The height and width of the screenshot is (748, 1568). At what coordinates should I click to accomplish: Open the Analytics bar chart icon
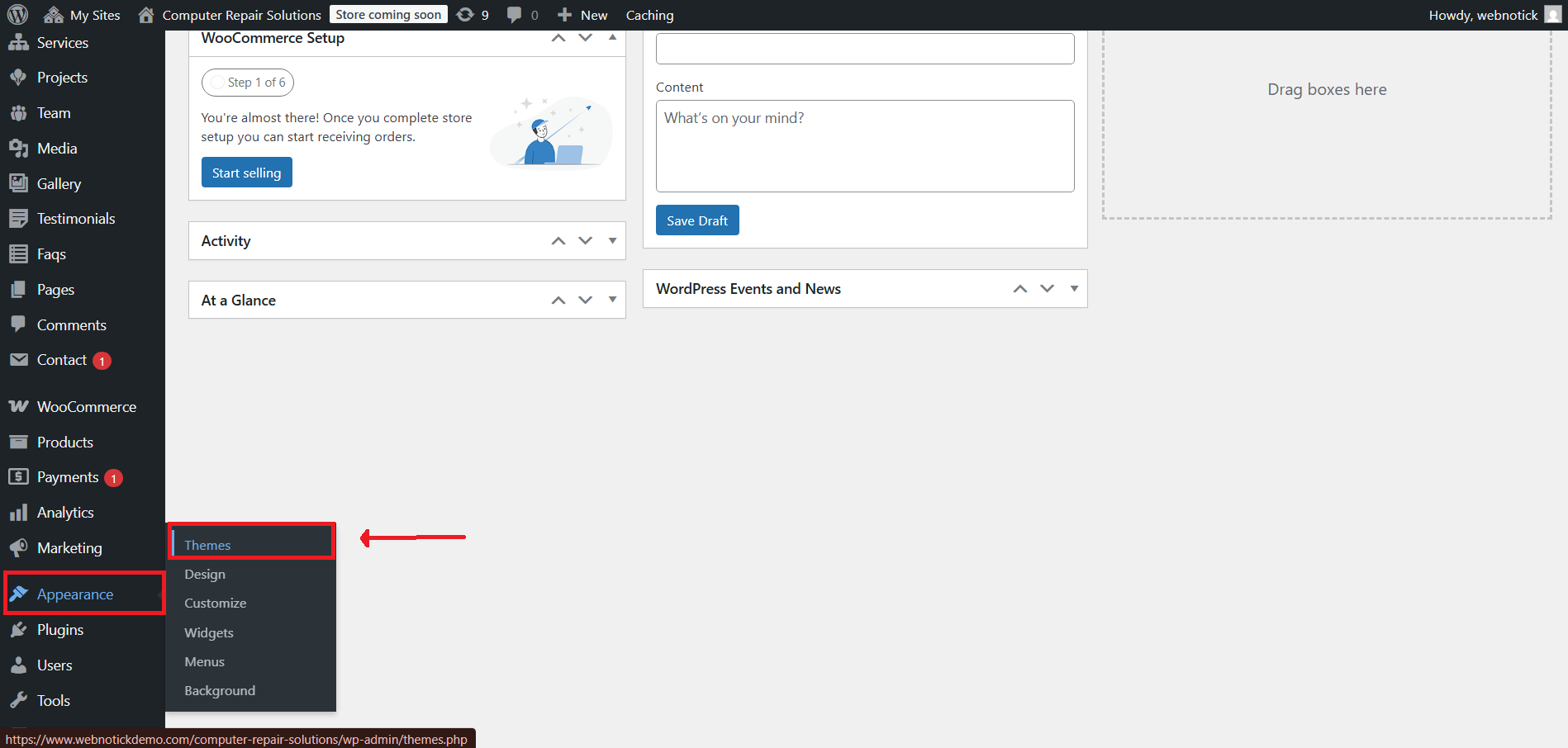coord(18,513)
